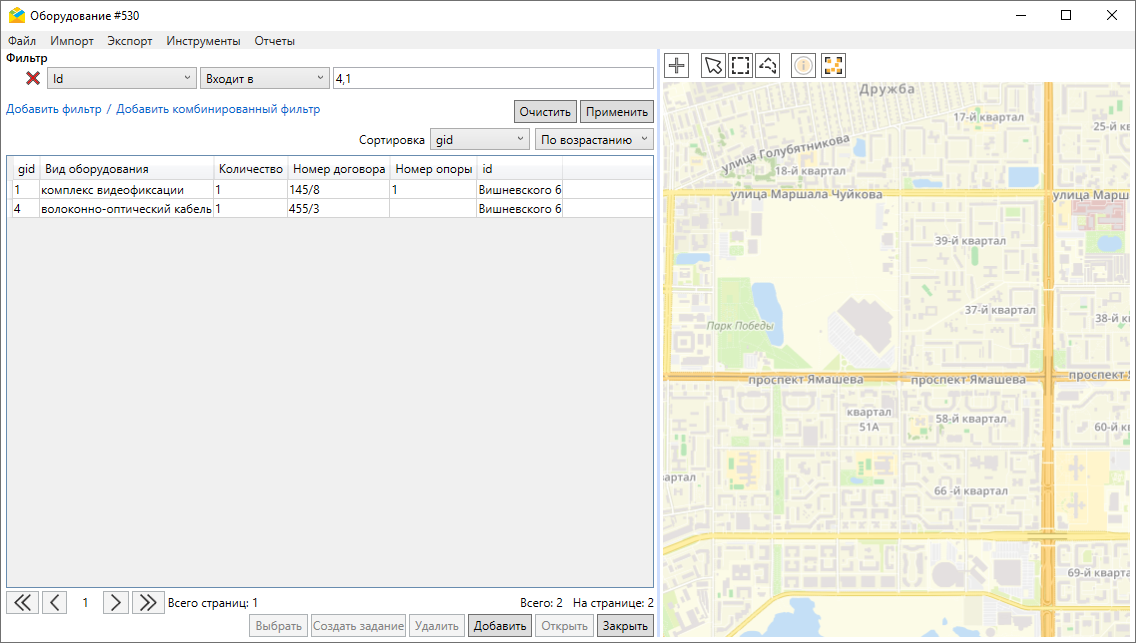
Task: Go to the next page arrow
Action: (x=116, y=602)
